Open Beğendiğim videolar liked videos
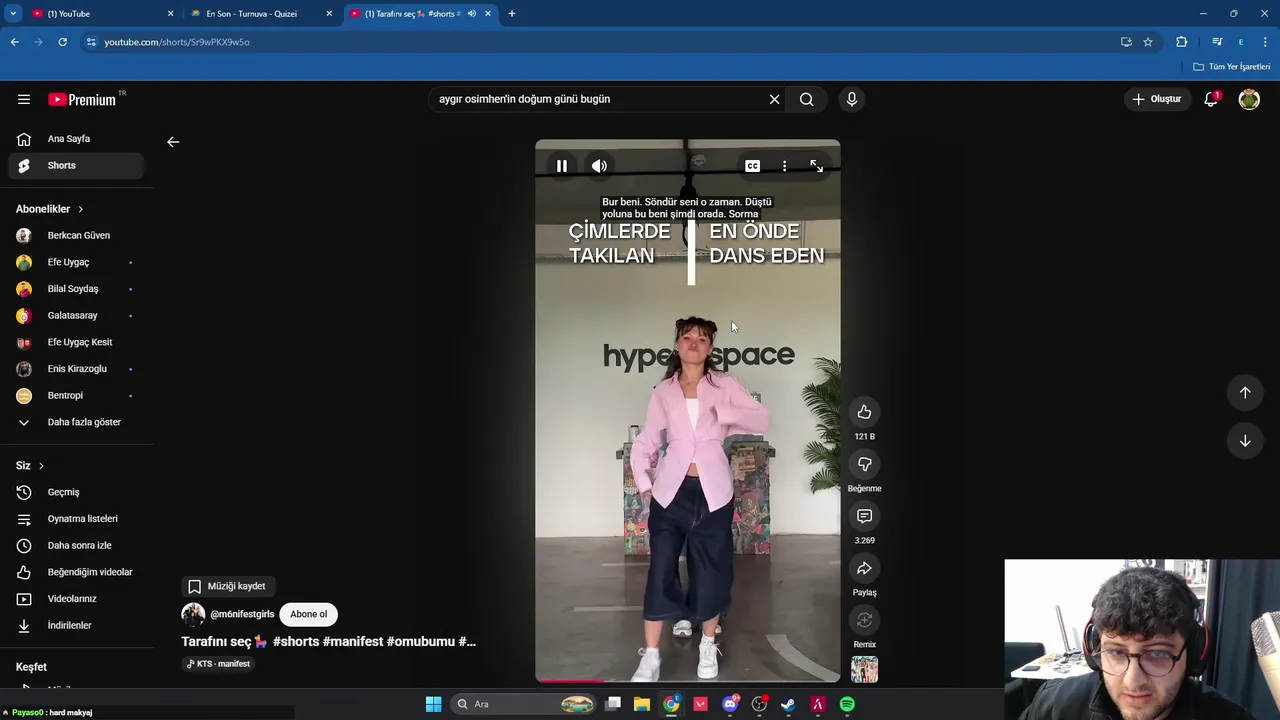Viewport: 1280px width, 720px height. coord(76,572)
